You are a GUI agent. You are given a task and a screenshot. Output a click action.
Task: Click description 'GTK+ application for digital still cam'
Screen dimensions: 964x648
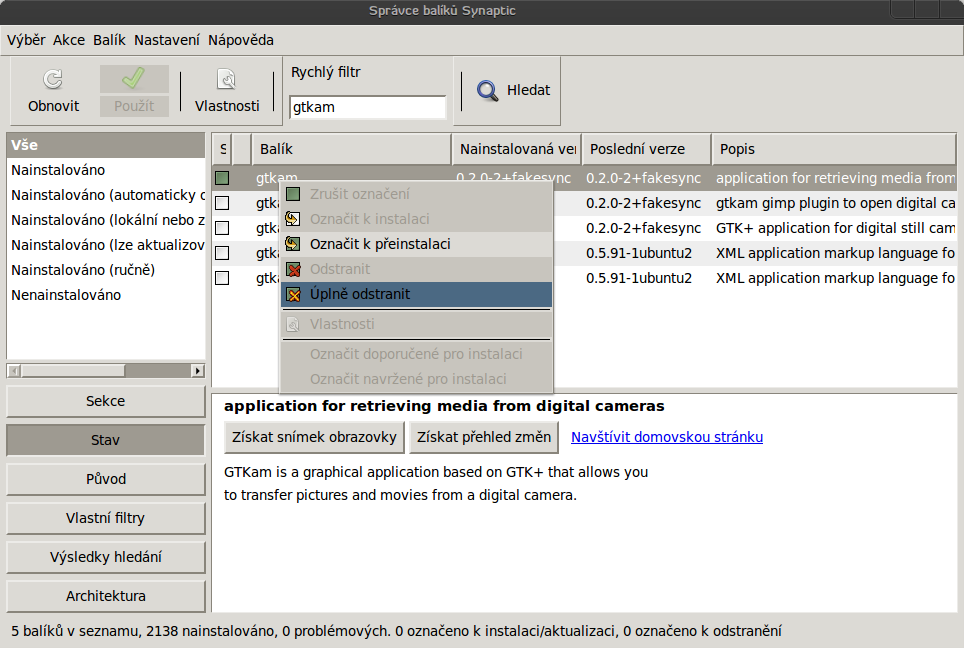836,228
